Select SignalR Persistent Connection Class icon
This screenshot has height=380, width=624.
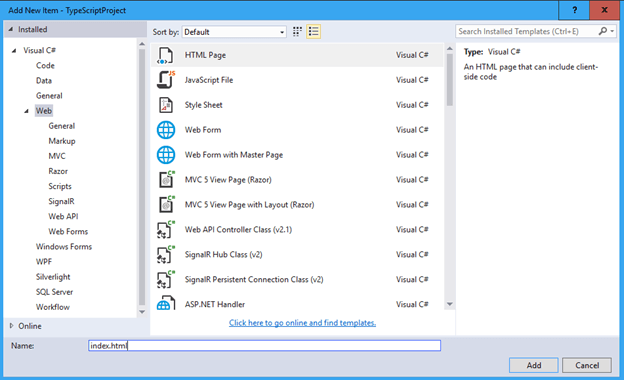click(x=166, y=279)
